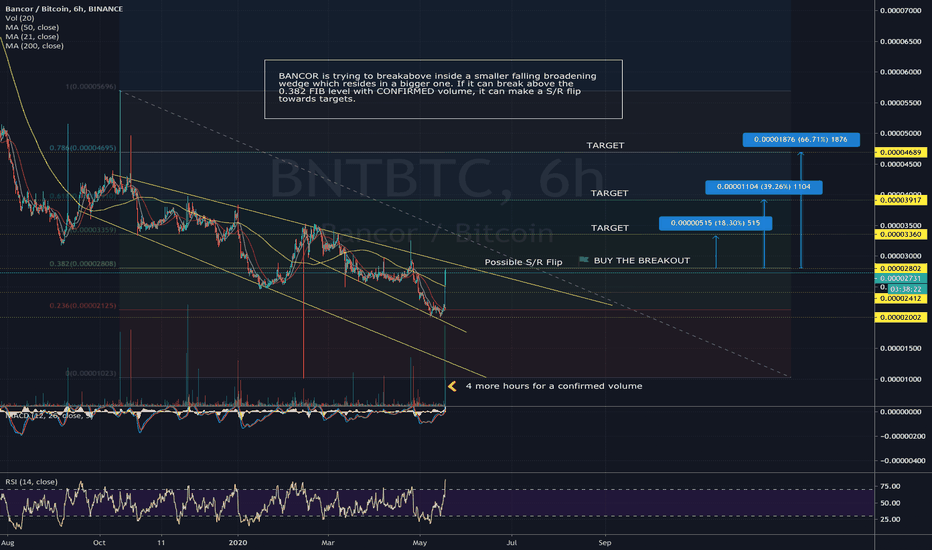Select the '1(0.00005696)' Fibonacci level label
The width and height of the screenshot is (932, 550).
tap(91, 87)
